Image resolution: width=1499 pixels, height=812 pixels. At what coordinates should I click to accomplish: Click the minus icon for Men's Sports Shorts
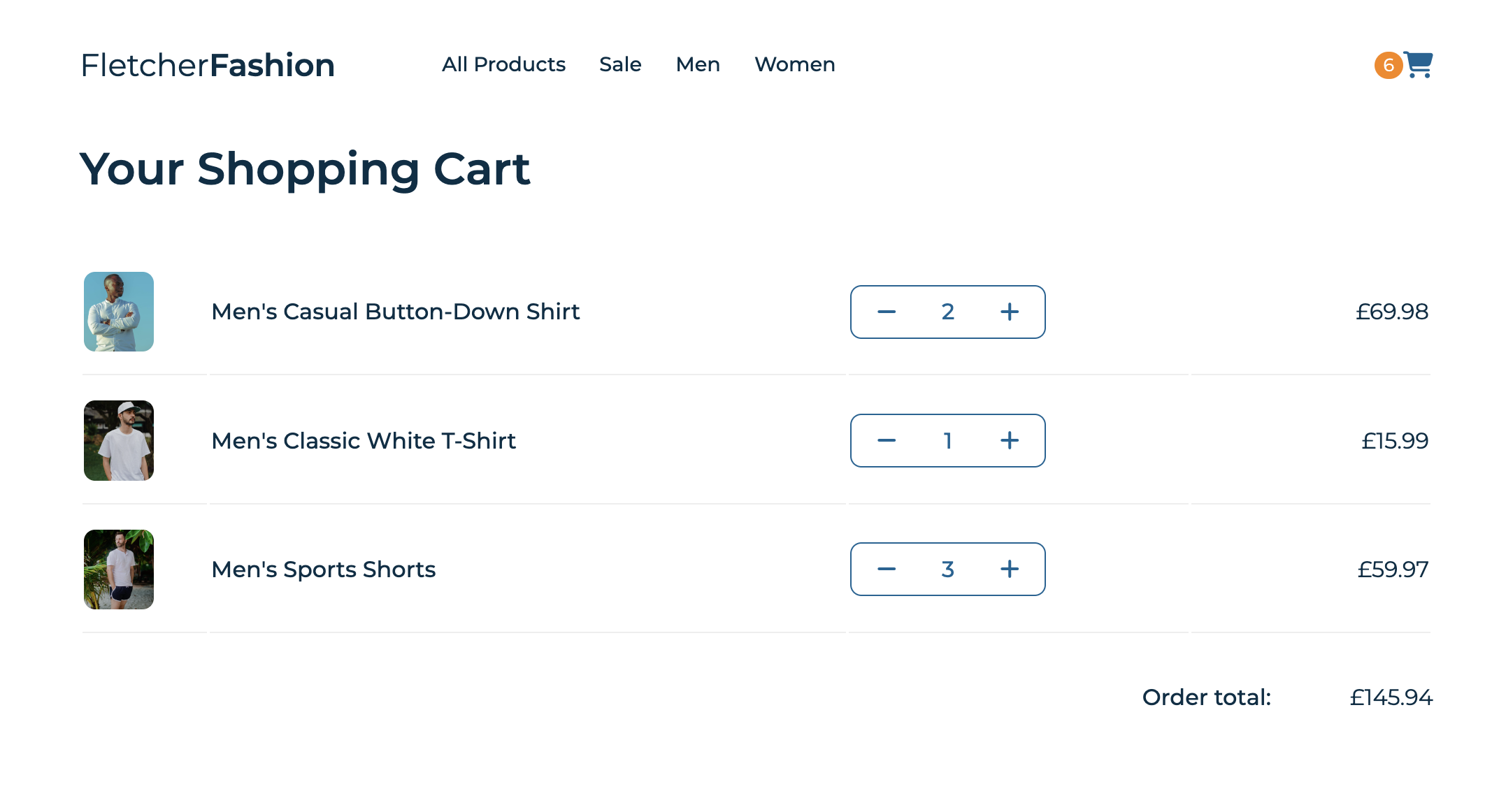click(886, 570)
